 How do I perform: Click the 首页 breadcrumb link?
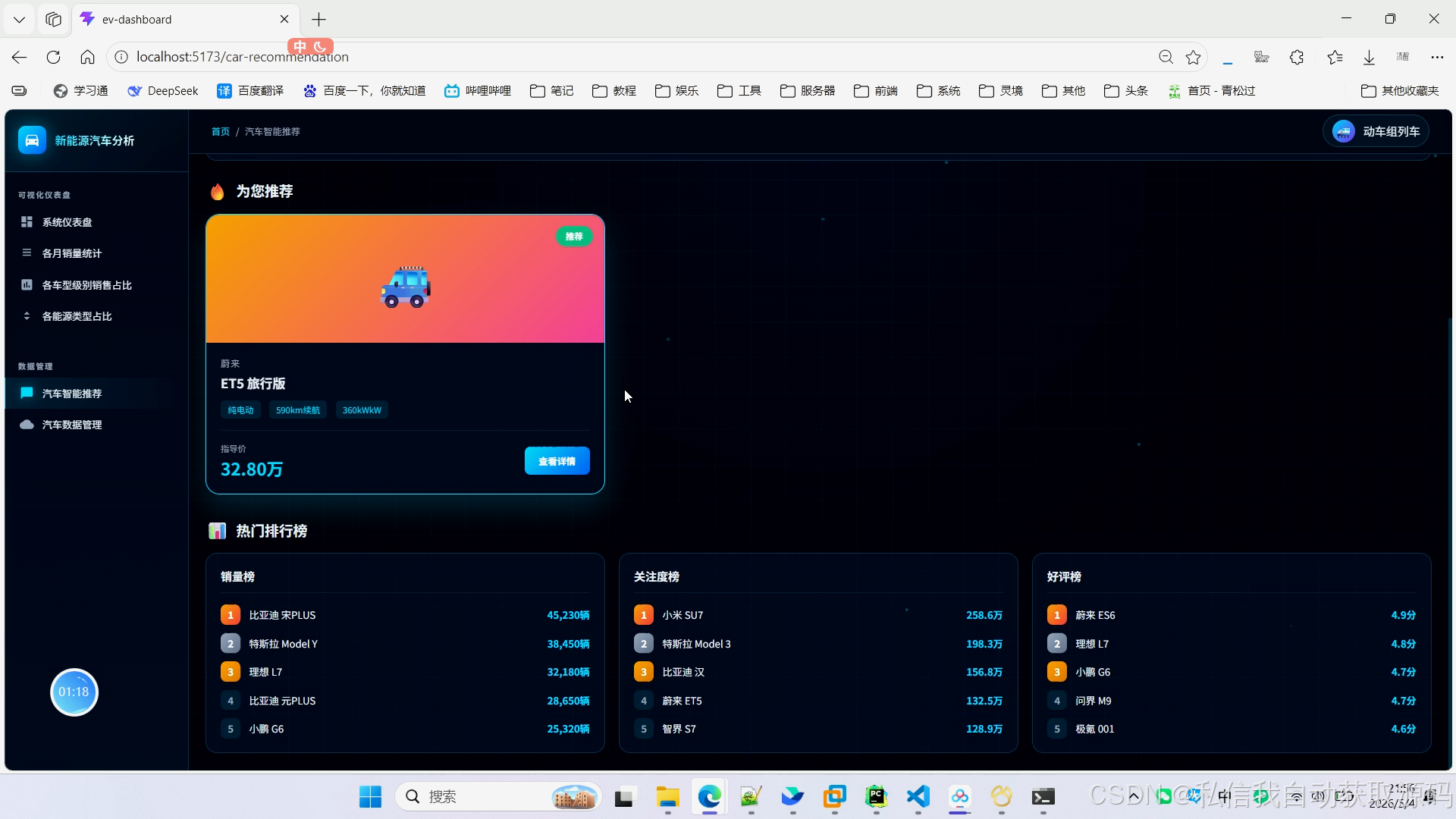pos(220,131)
